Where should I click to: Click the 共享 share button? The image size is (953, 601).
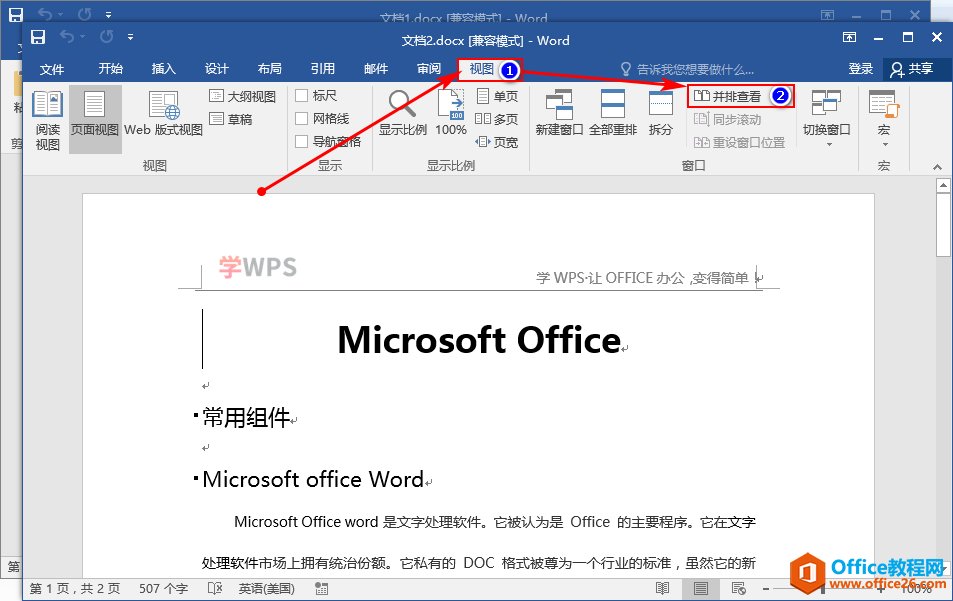pos(912,69)
